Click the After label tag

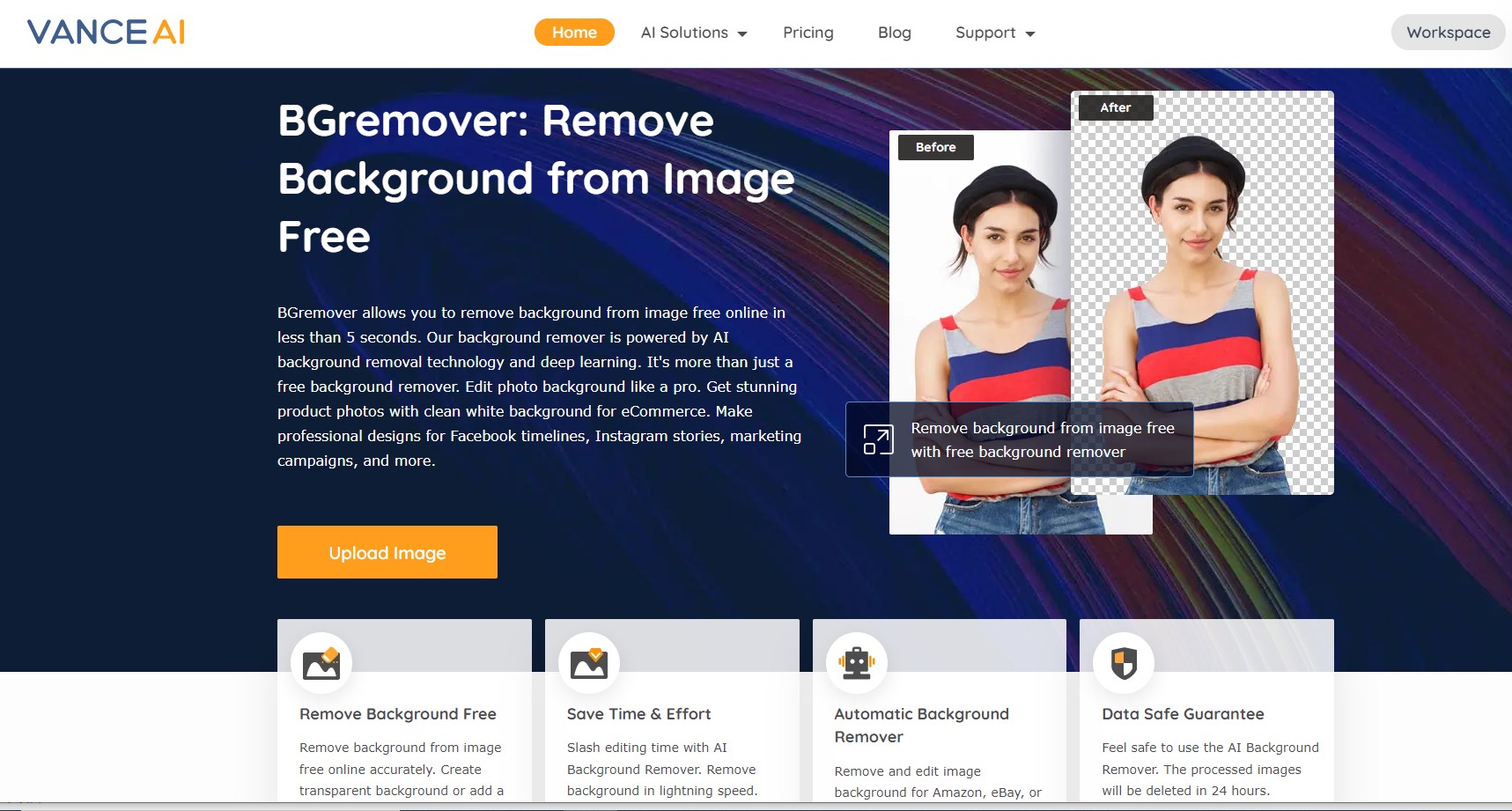tap(1115, 107)
